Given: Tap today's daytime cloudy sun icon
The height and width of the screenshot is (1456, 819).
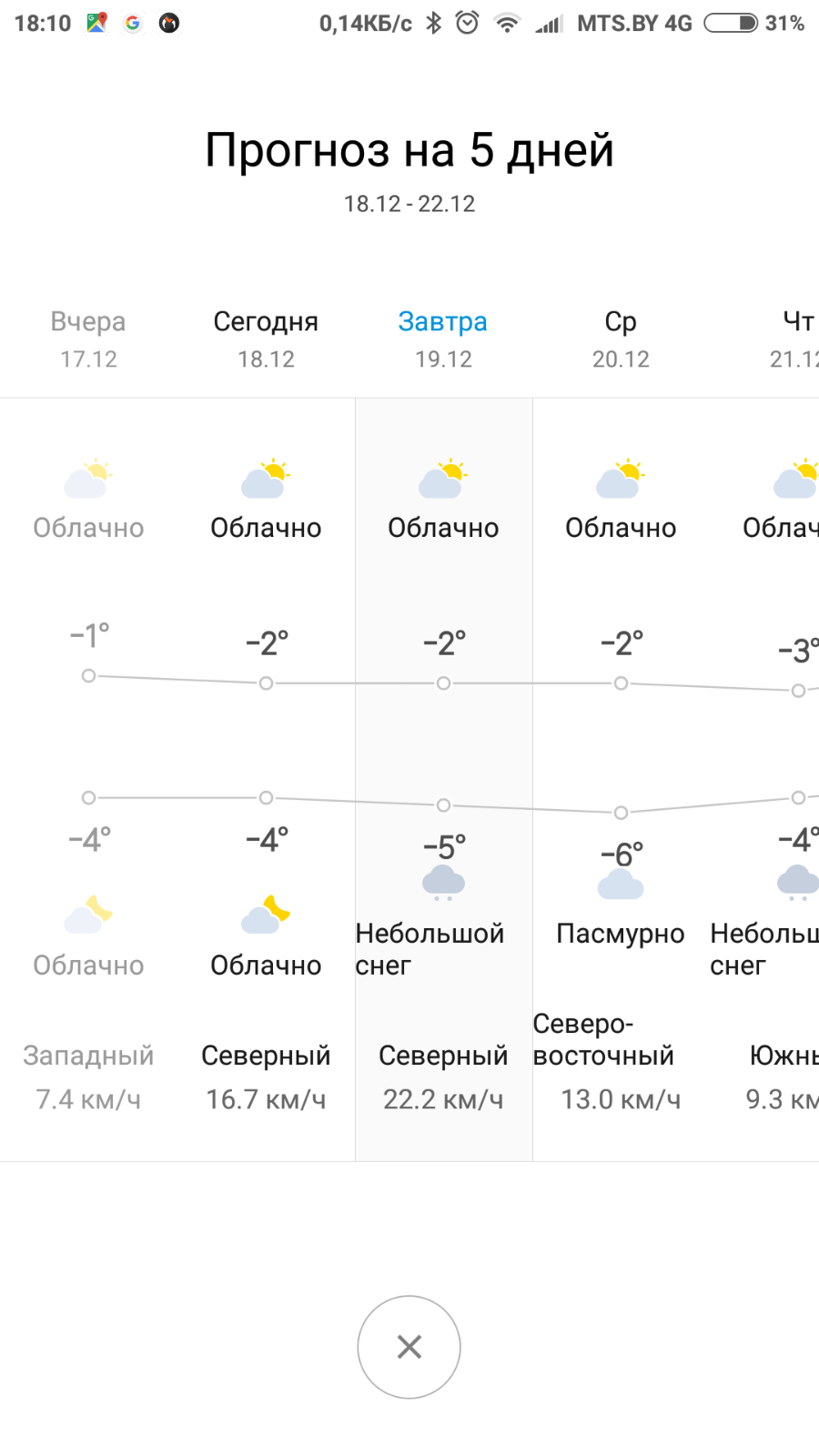Looking at the screenshot, I should (265, 479).
